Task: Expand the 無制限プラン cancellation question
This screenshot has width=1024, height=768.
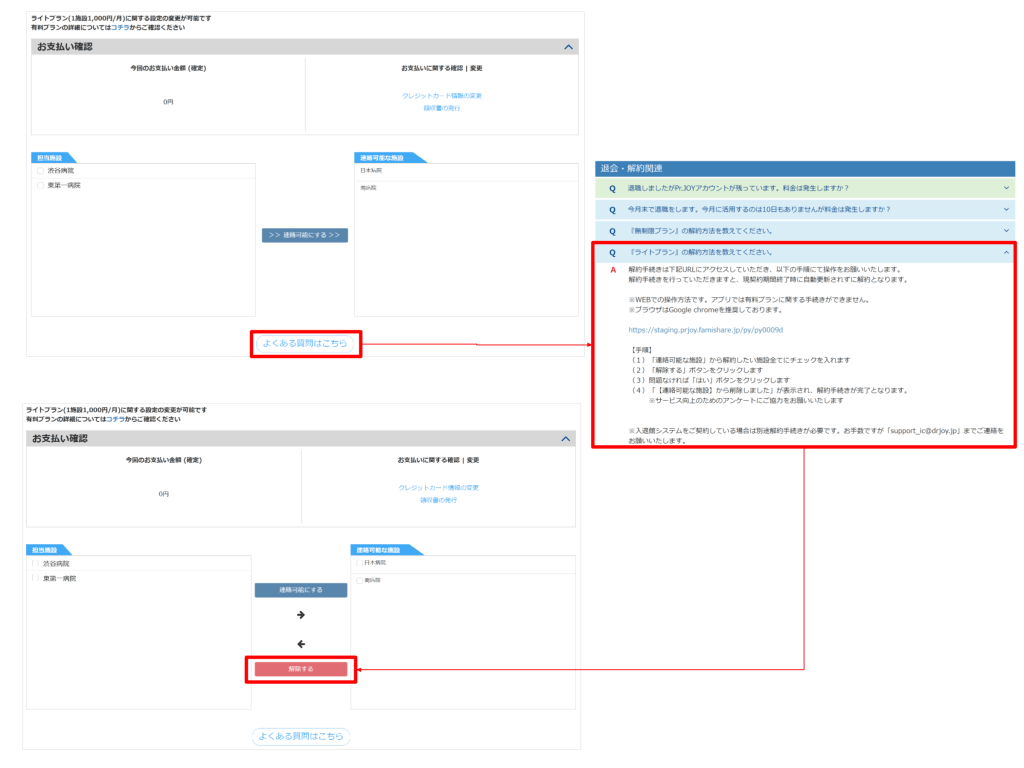Action: 1006,231
